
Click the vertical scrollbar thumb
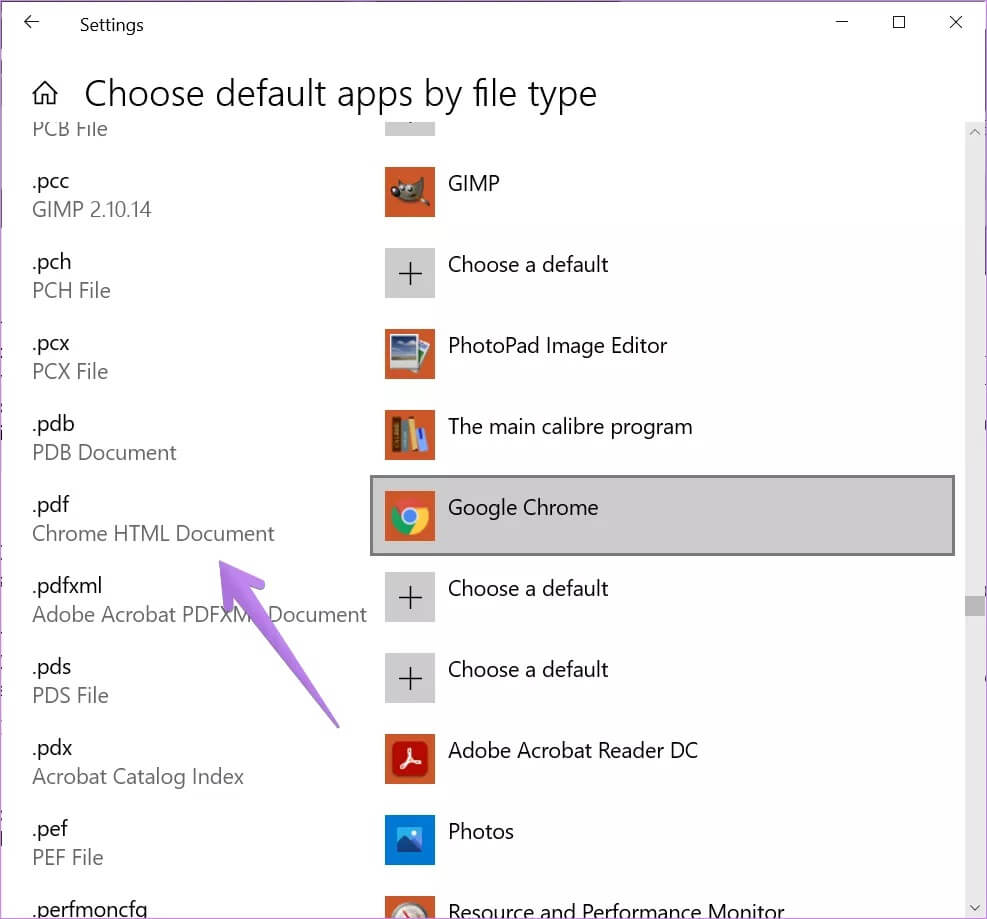[974, 606]
